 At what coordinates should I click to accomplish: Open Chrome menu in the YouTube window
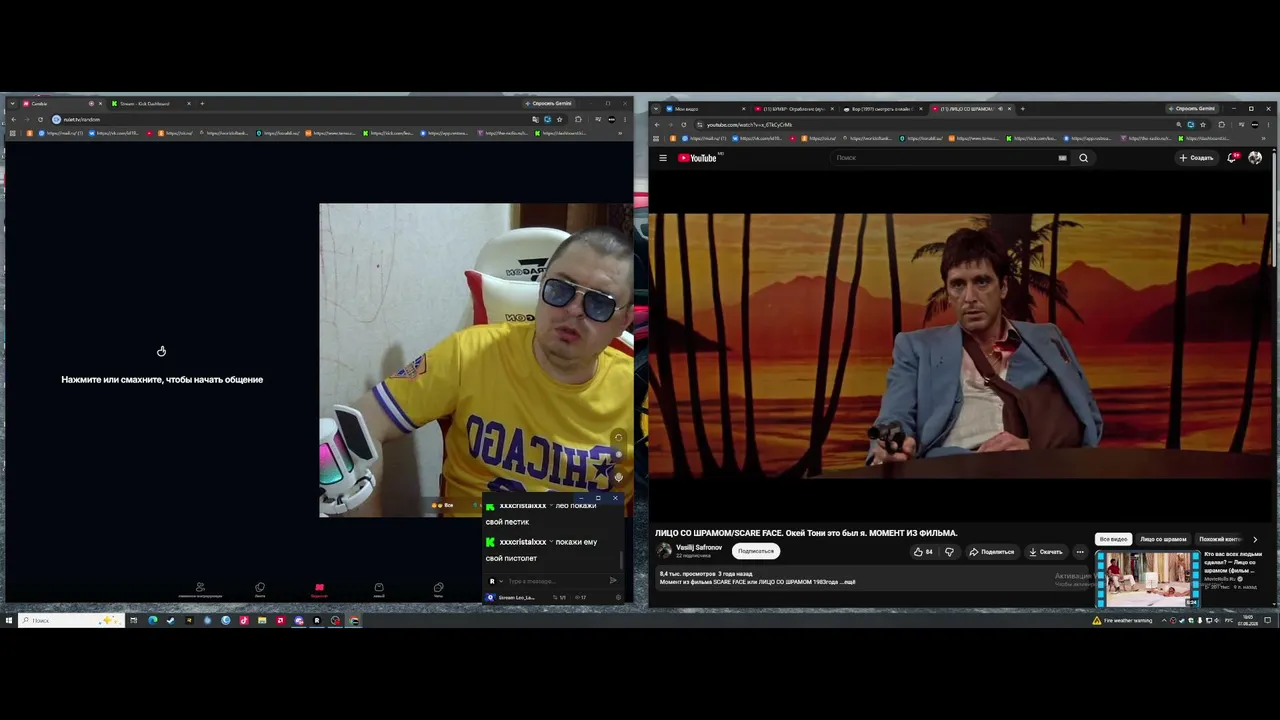coord(1270,125)
